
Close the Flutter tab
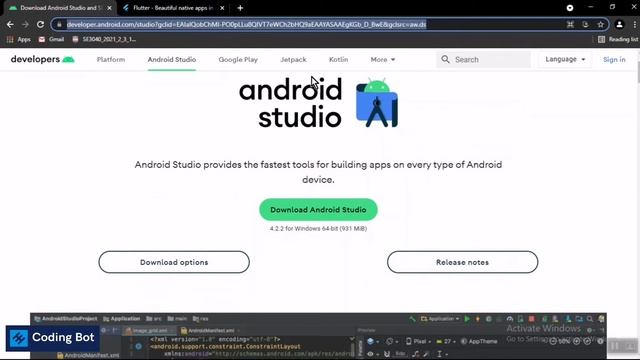coord(222,8)
